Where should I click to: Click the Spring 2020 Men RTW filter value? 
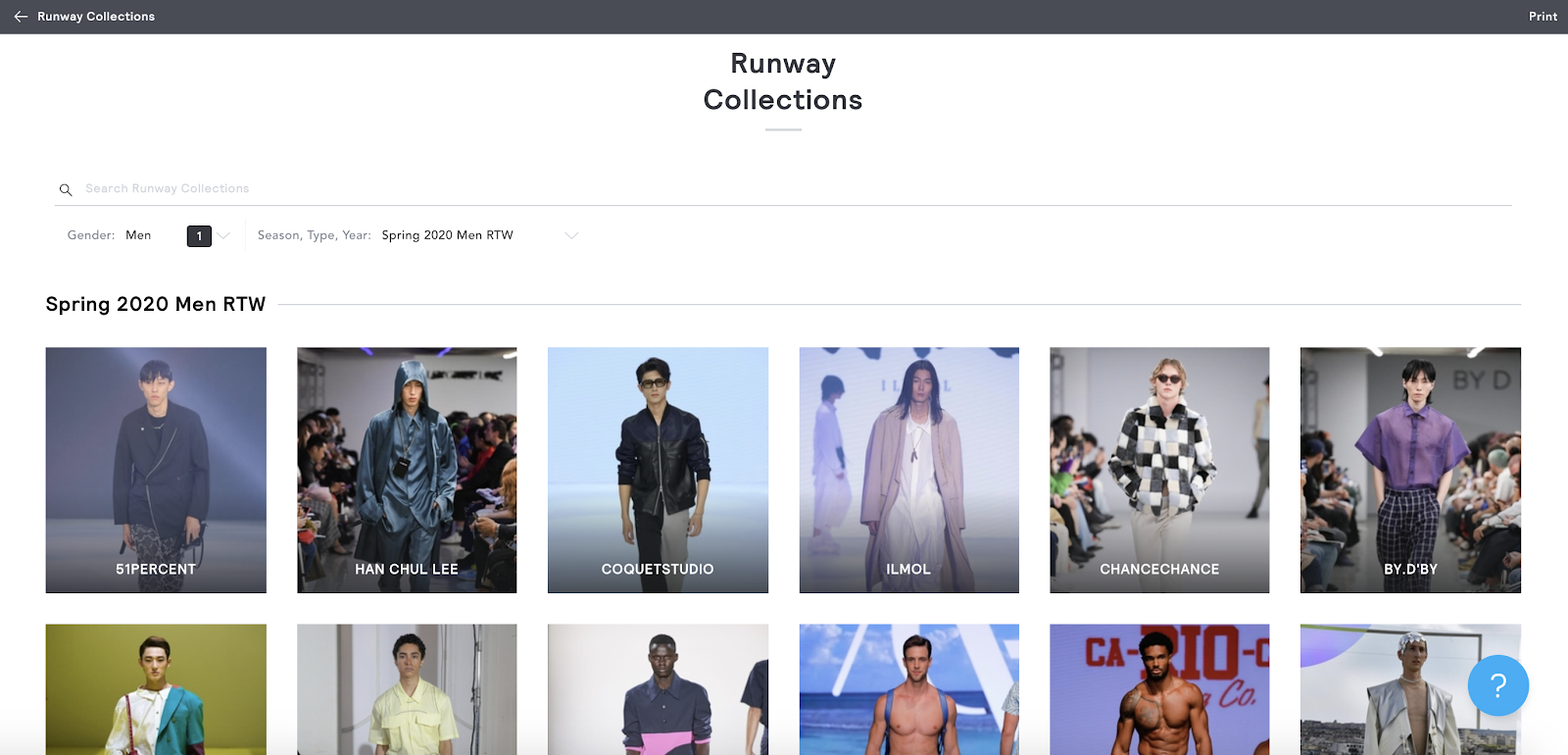[447, 235]
